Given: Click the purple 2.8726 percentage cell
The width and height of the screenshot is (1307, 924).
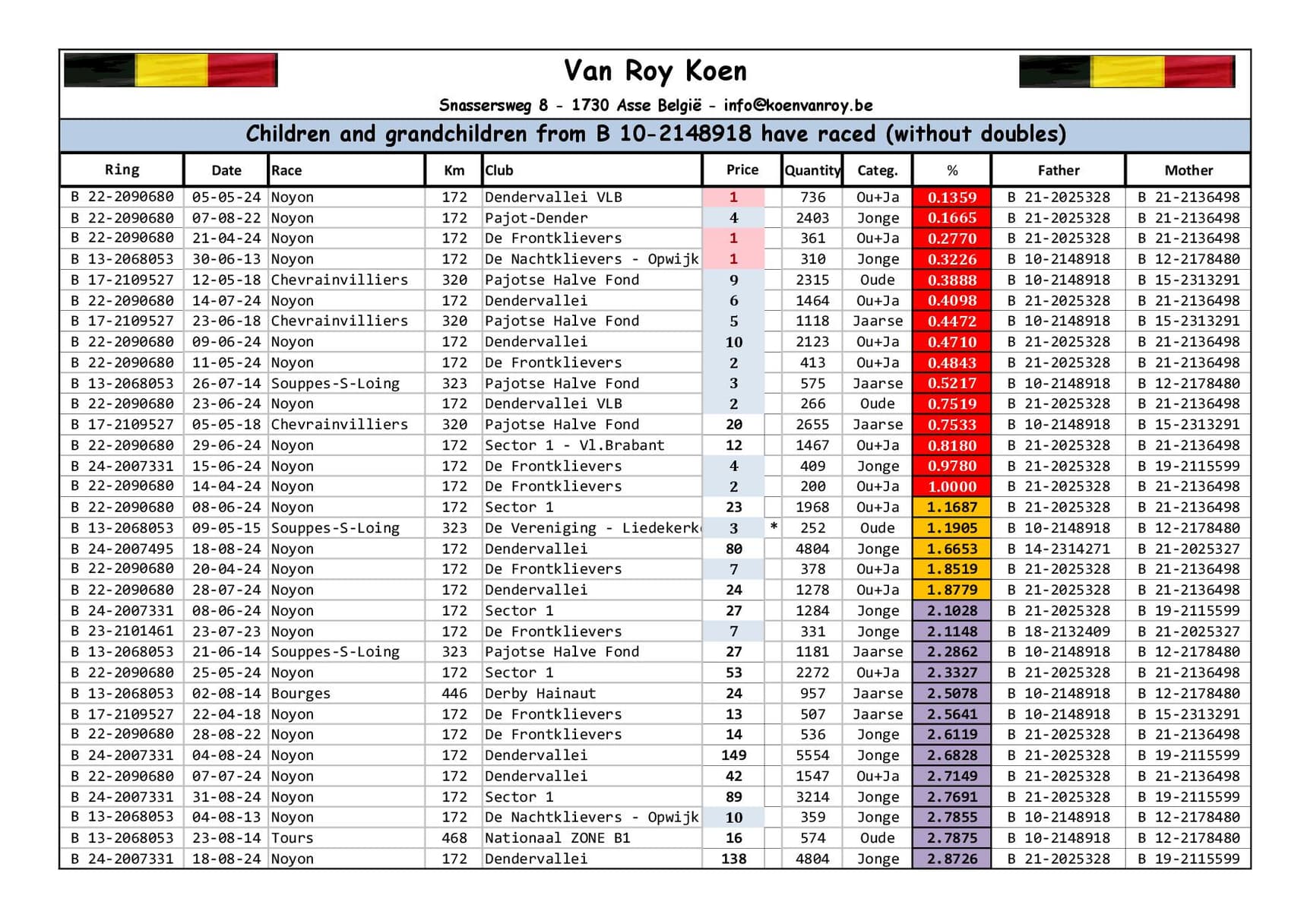Looking at the screenshot, I should pyautogui.click(x=951, y=859).
